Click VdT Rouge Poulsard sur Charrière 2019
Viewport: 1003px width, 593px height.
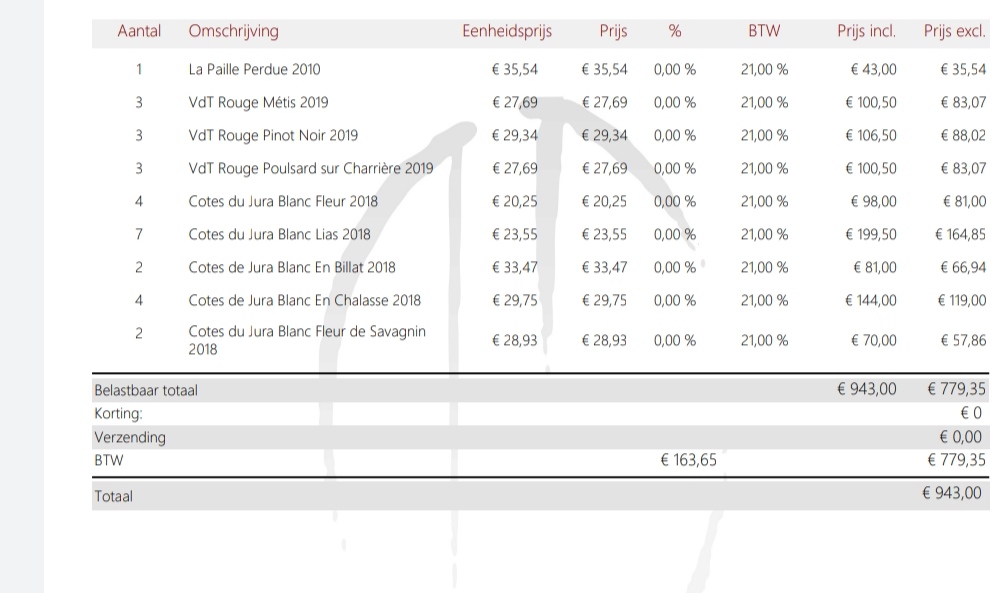tap(310, 168)
